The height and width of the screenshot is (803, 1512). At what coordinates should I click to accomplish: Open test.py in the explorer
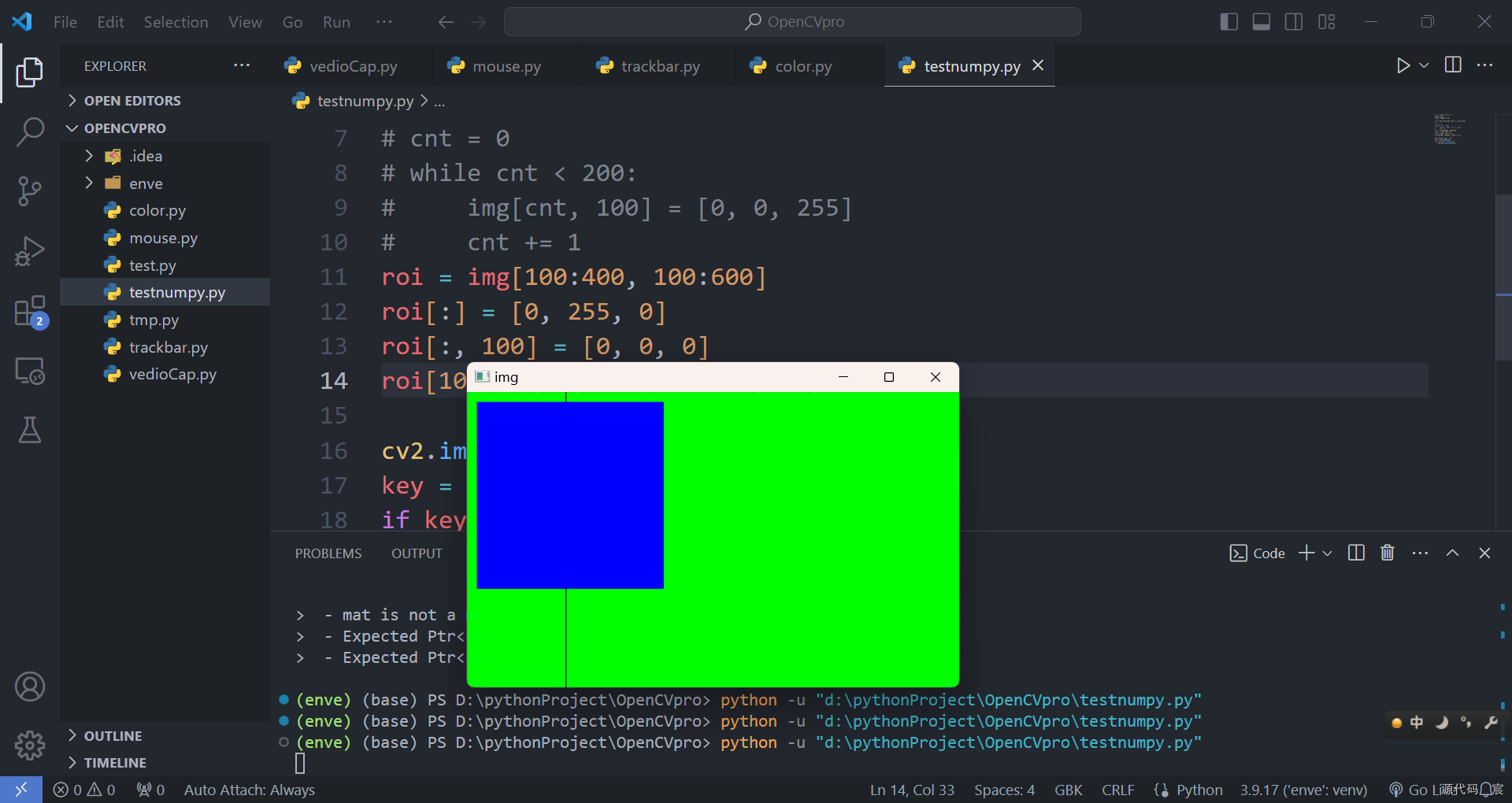pos(153,265)
